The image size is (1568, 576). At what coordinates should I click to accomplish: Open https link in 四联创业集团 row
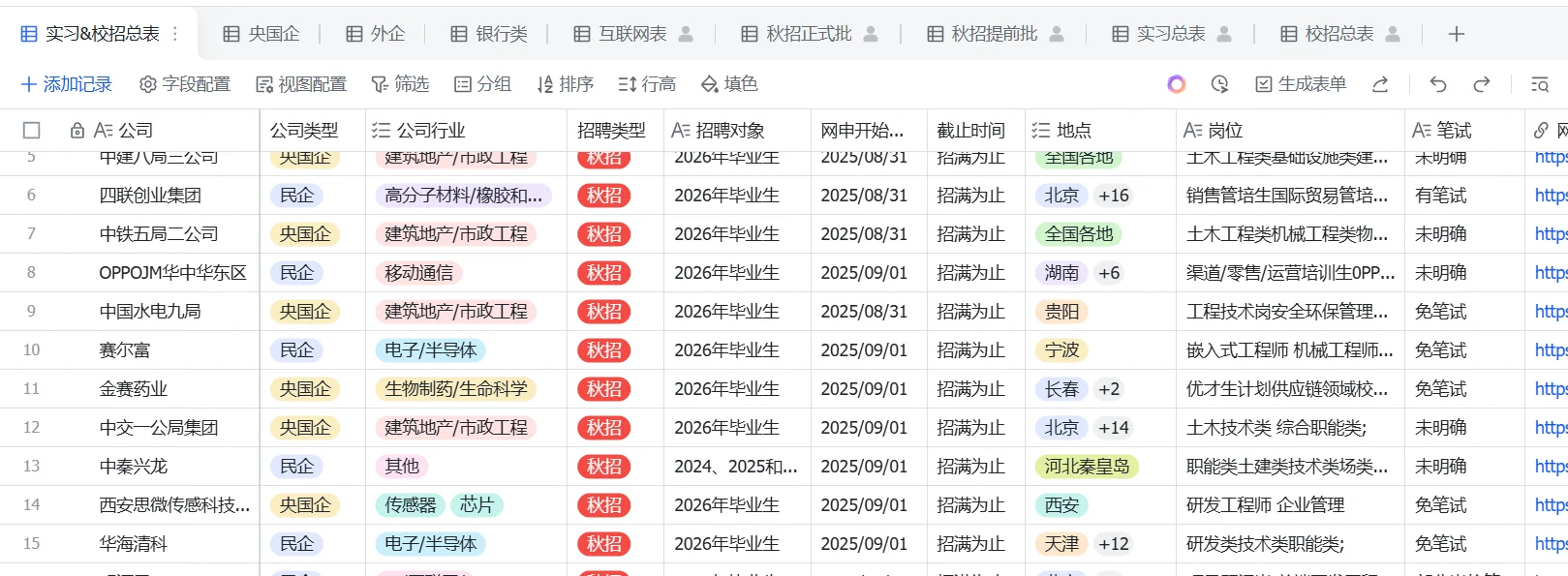(1551, 196)
